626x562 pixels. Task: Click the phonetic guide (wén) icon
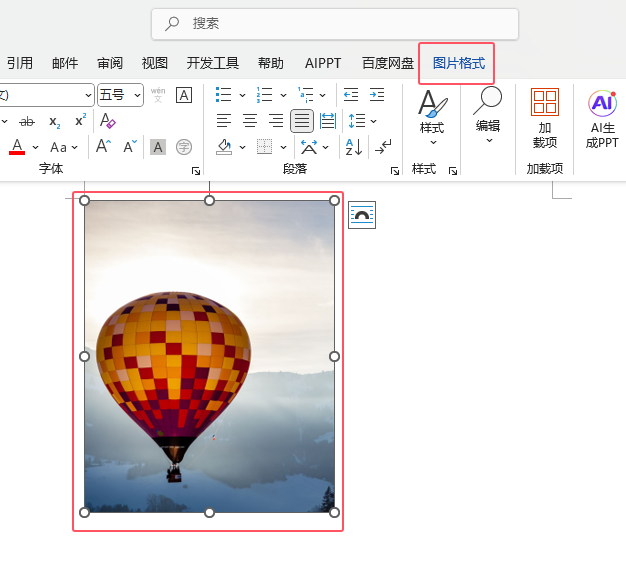[158, 95]
